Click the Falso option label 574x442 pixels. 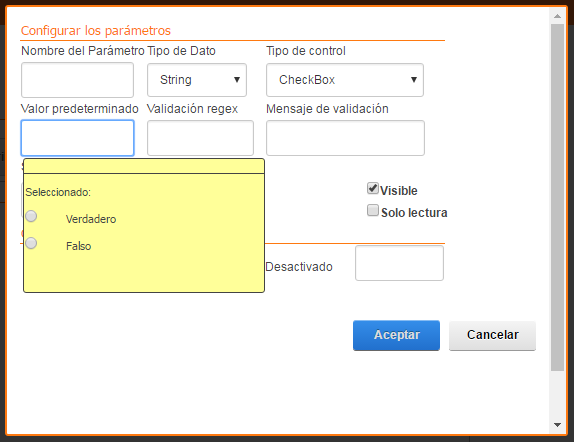pyautogui.click(x=78, y=246)
